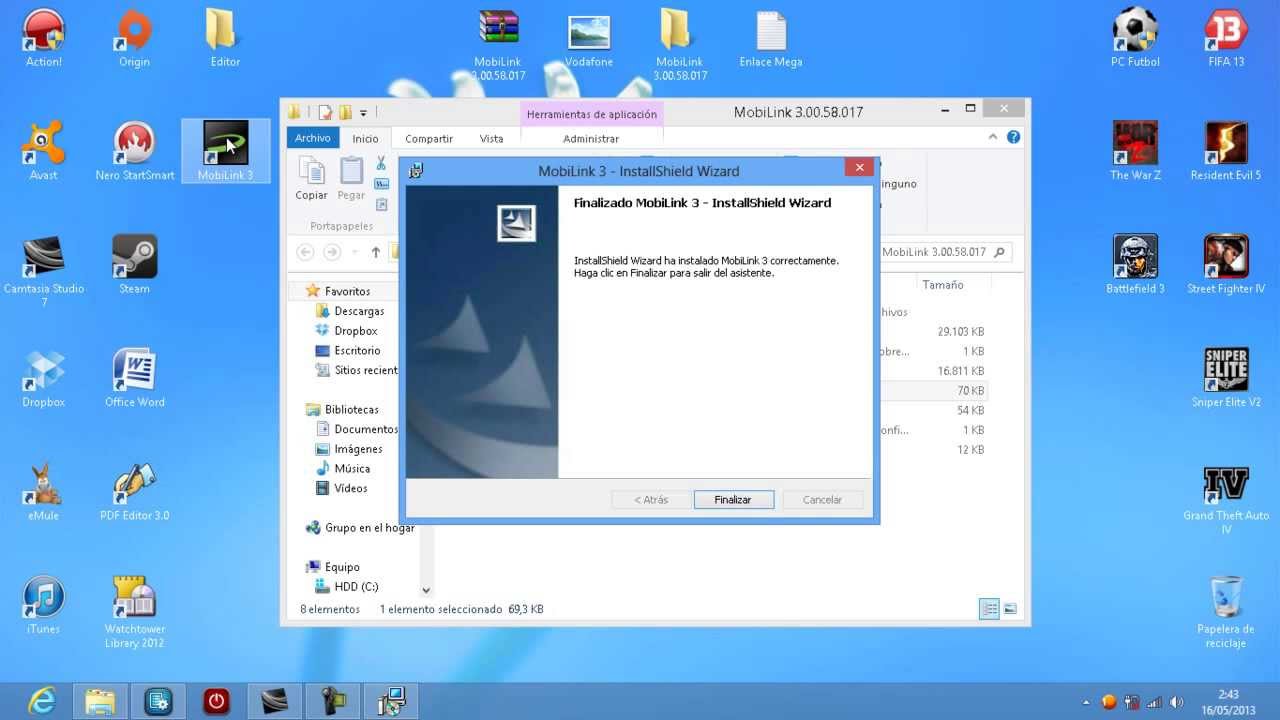Open the Camtasia Studio 7 desktop icon
Screen dimensions: 1280x720
click(x=44, y=271)
